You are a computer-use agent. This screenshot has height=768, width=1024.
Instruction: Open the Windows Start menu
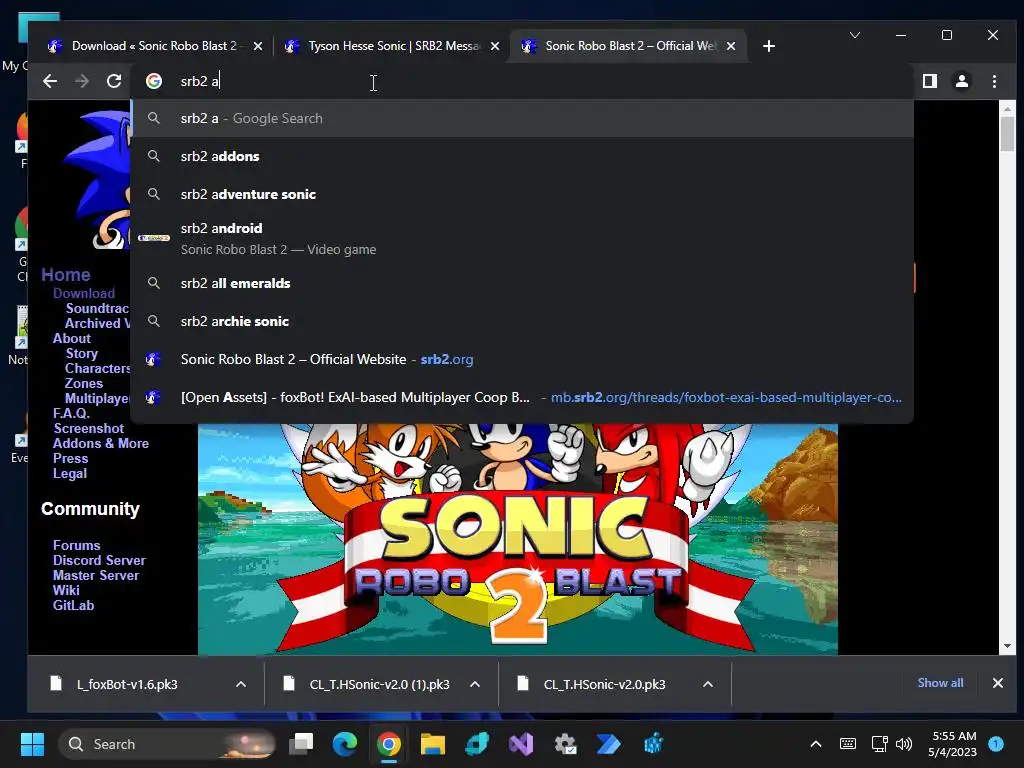pyautogui.click(x=32, y=744)
